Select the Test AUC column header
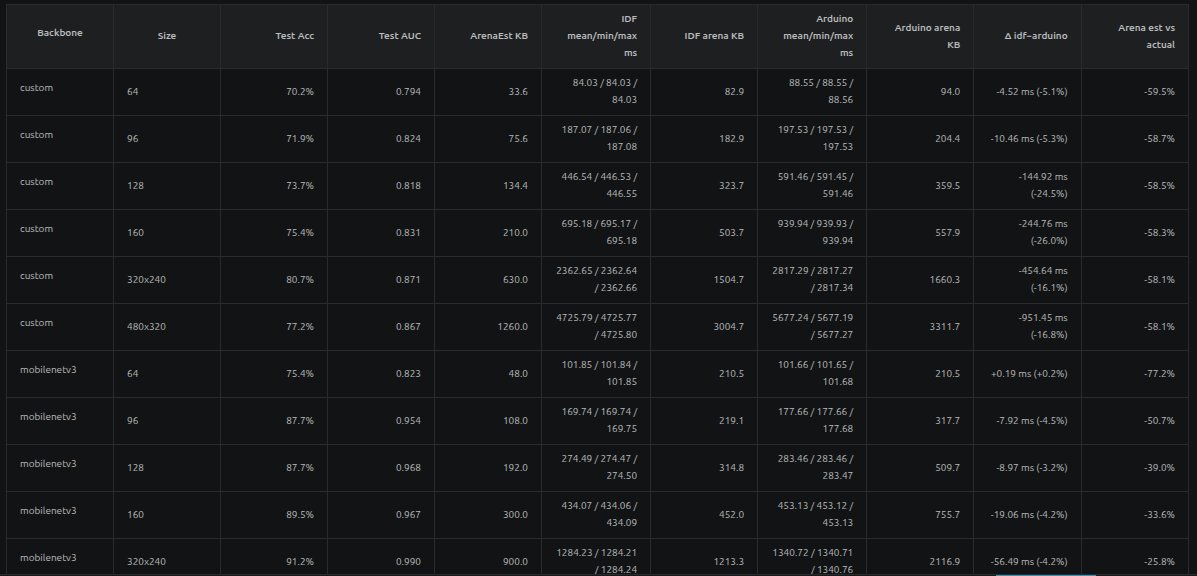 coord(400,36)
